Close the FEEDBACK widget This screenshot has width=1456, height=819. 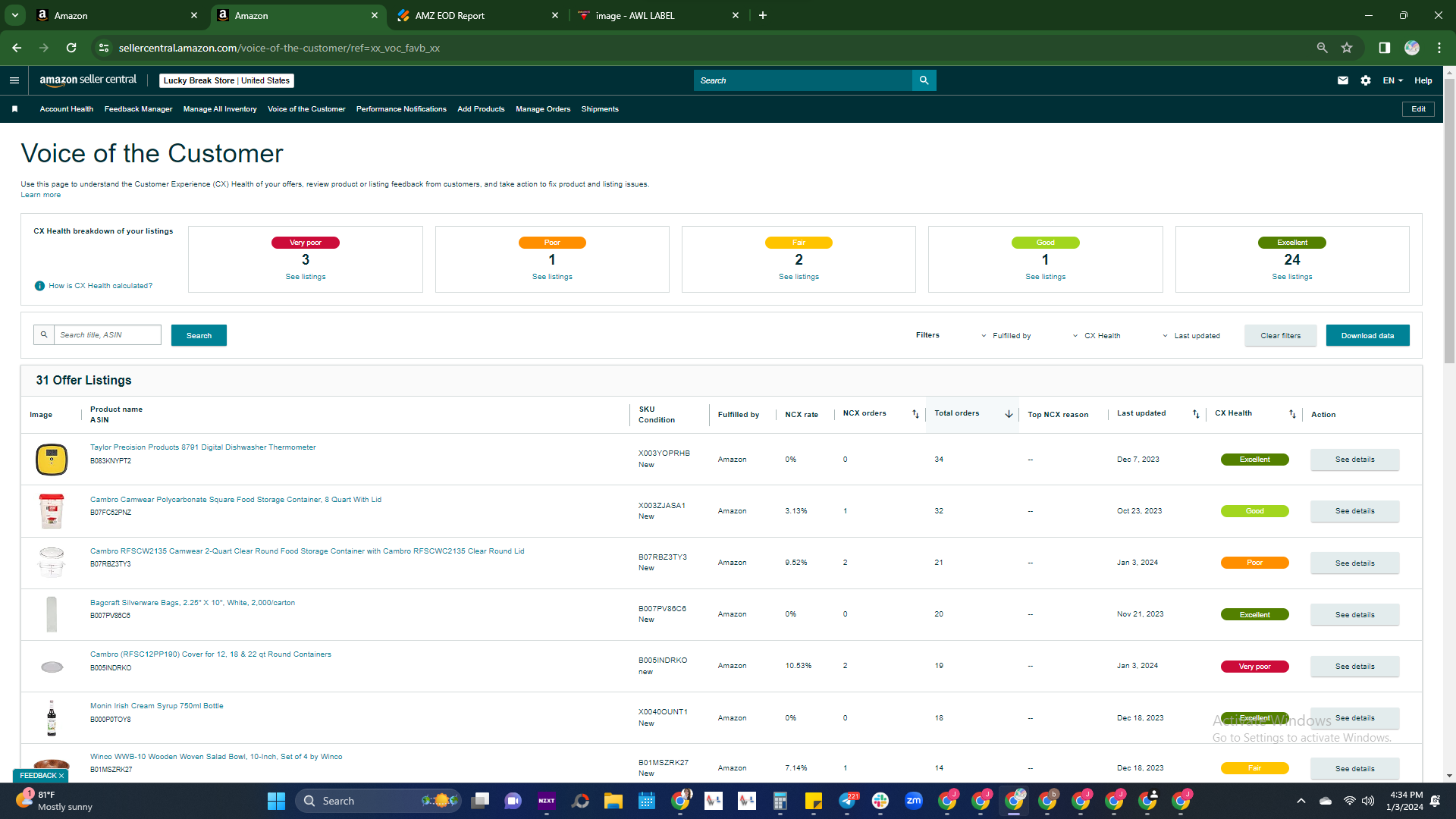click(61, 776)
